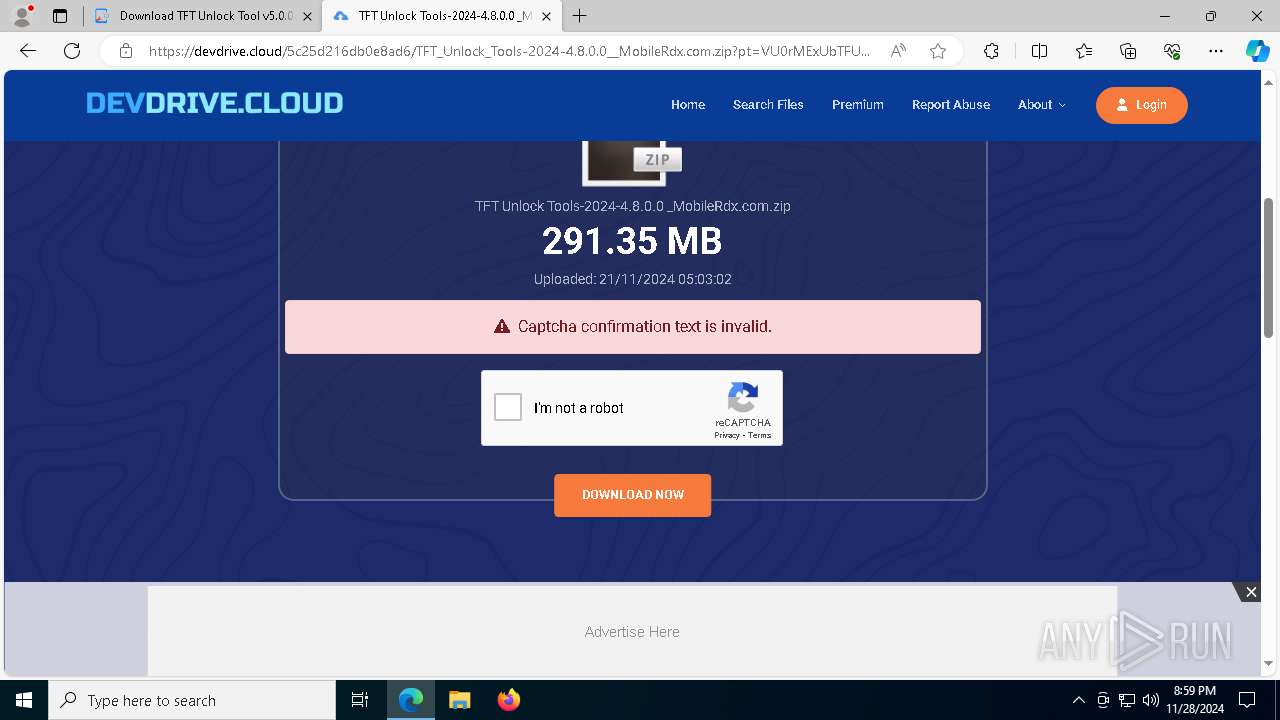This screenshot has height=720, width=1280.
Task: Open Browser essentials heart icon
Action: 1172,51
